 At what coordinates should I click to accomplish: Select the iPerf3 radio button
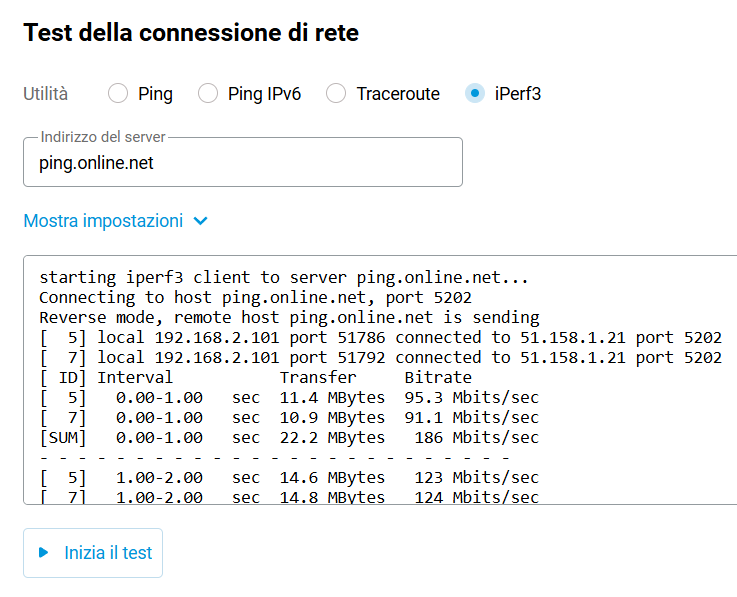[475, 94]
